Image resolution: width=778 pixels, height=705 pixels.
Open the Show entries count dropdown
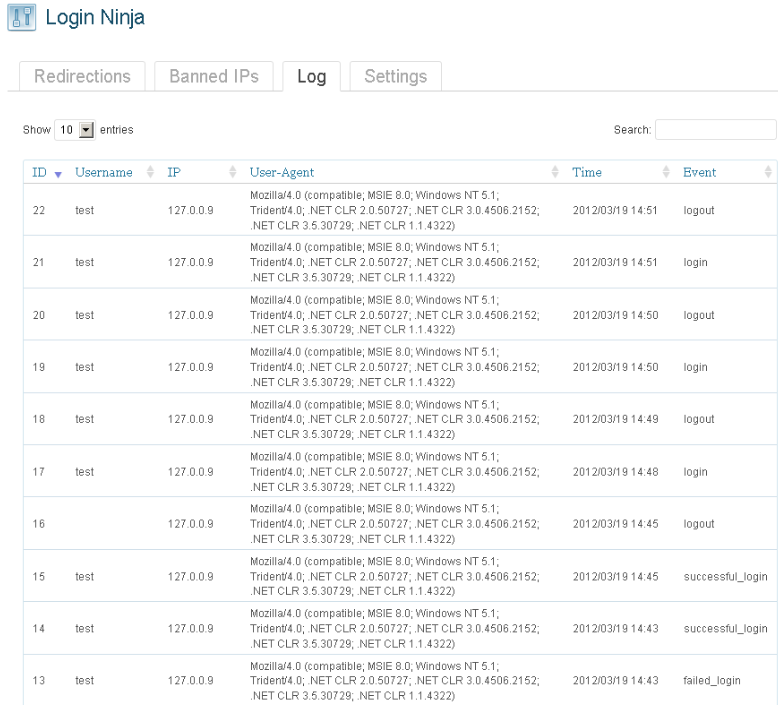point(74,130)
